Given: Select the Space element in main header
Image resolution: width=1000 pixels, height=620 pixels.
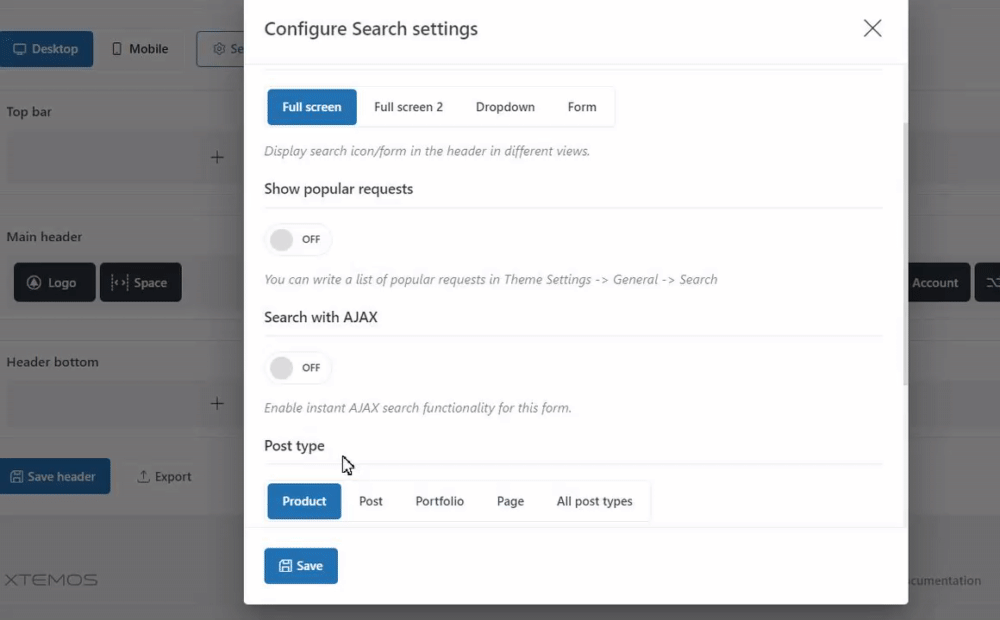Looking at the screenshot, I should coord(140,283).
